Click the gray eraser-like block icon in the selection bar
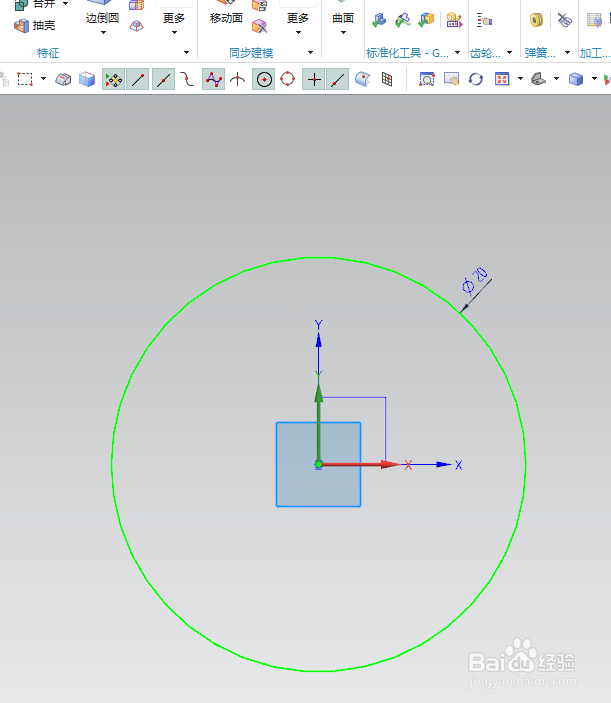 [x=63, y=80]
